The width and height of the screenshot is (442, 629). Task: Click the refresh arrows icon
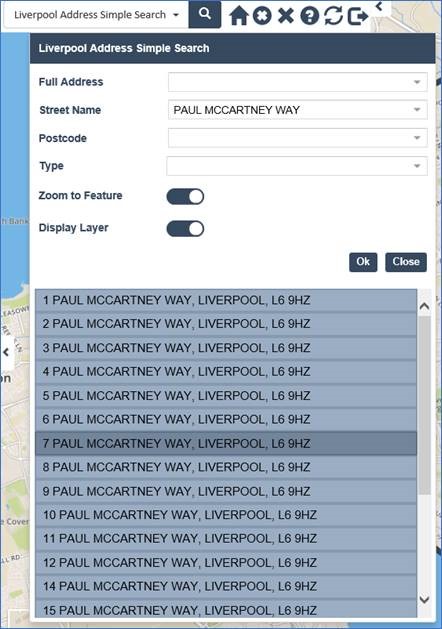click(333, 16)
